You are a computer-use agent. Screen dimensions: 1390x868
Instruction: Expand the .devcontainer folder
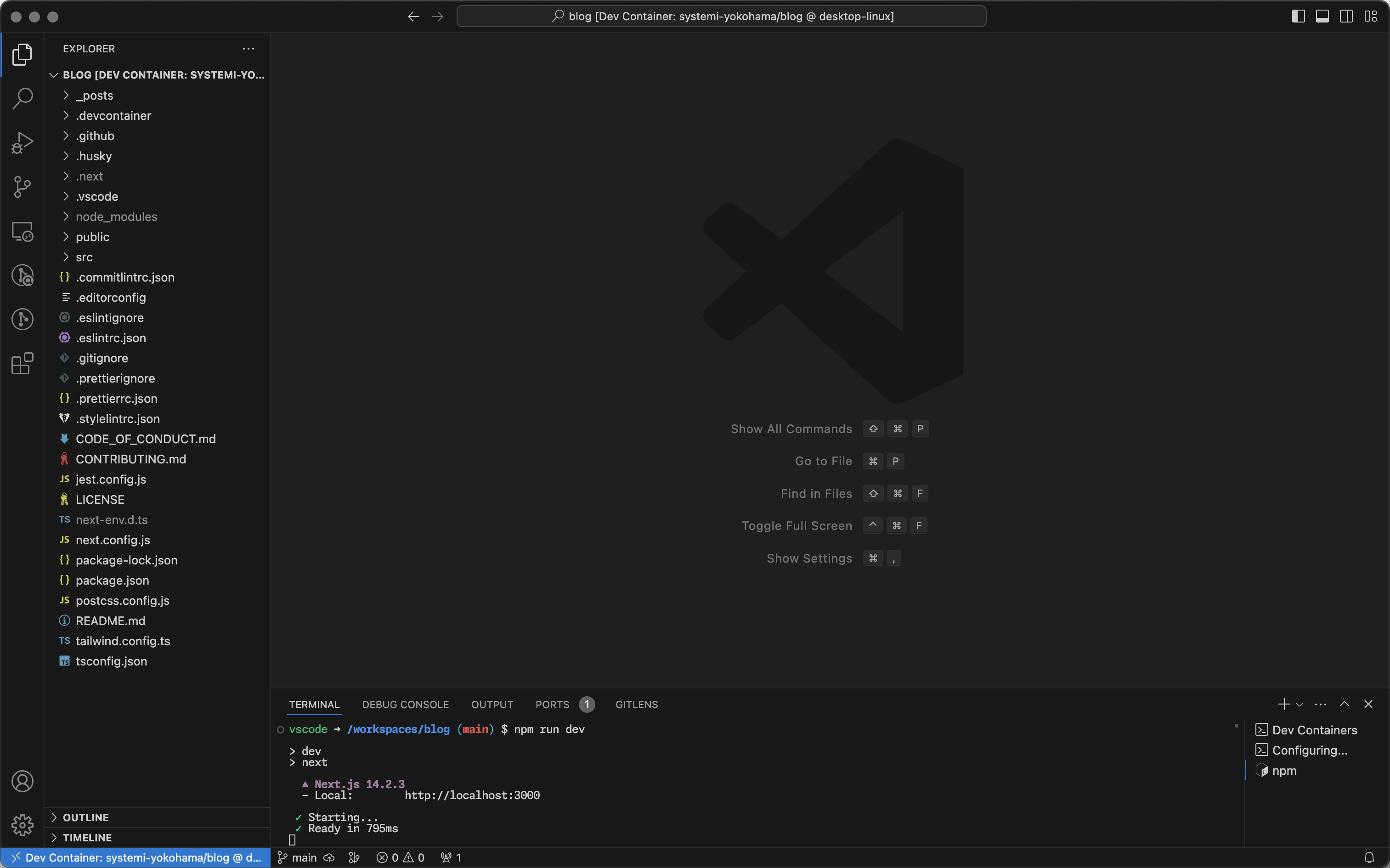[x=157, y=115]
